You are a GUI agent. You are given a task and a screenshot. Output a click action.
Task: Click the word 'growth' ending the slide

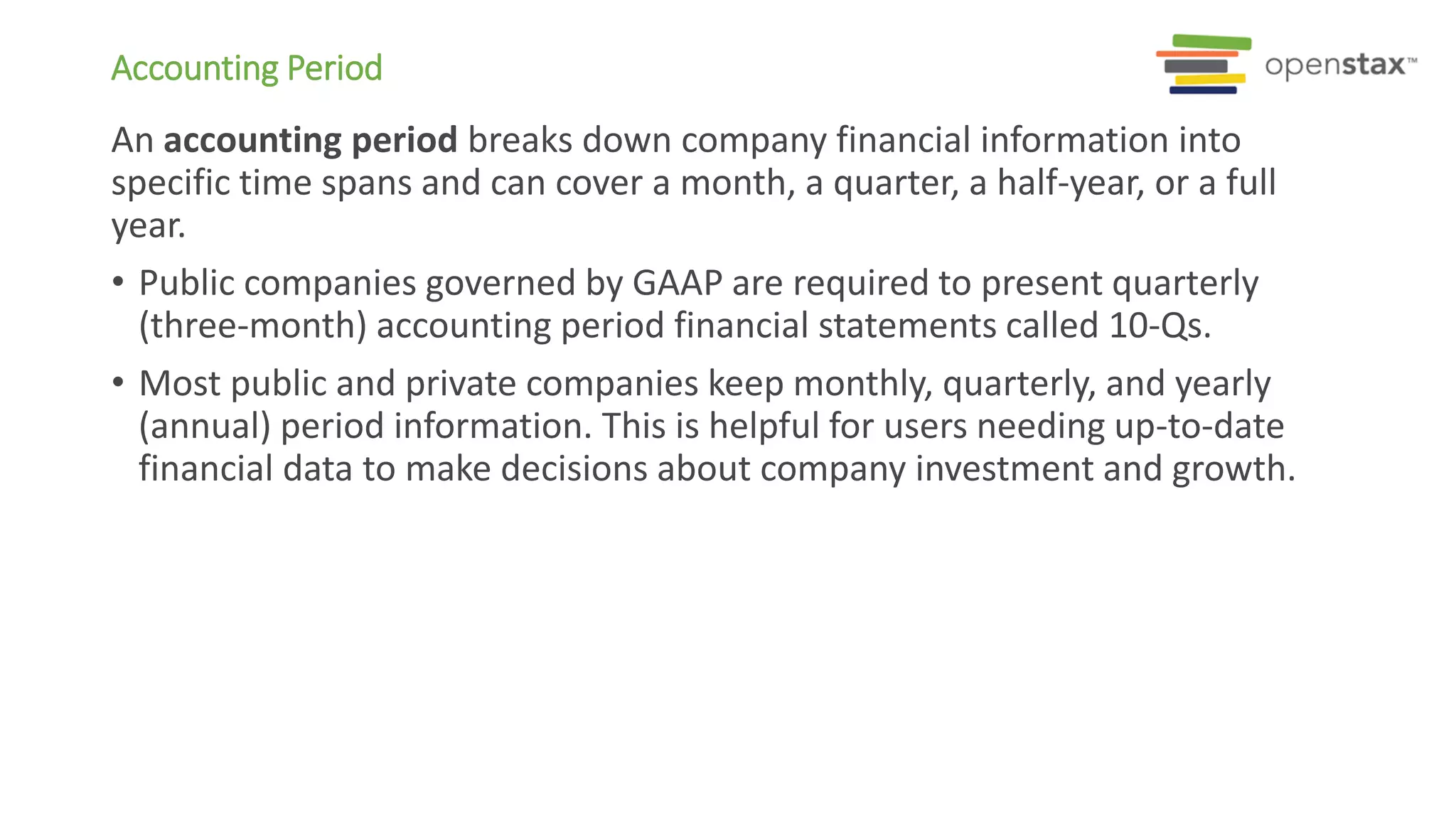[1233, 470]
